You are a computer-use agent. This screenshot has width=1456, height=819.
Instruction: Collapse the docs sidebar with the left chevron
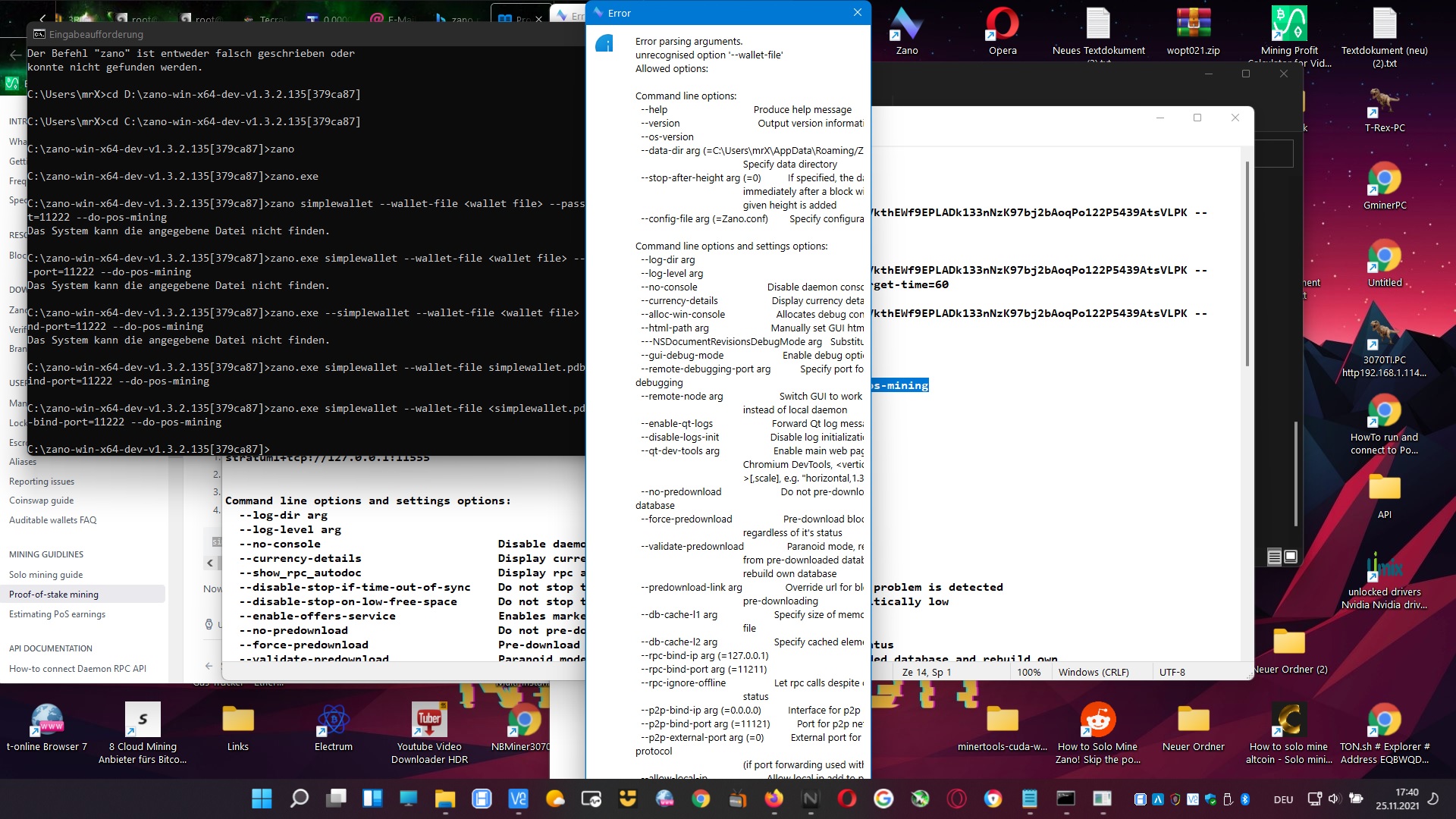point(209,563)
